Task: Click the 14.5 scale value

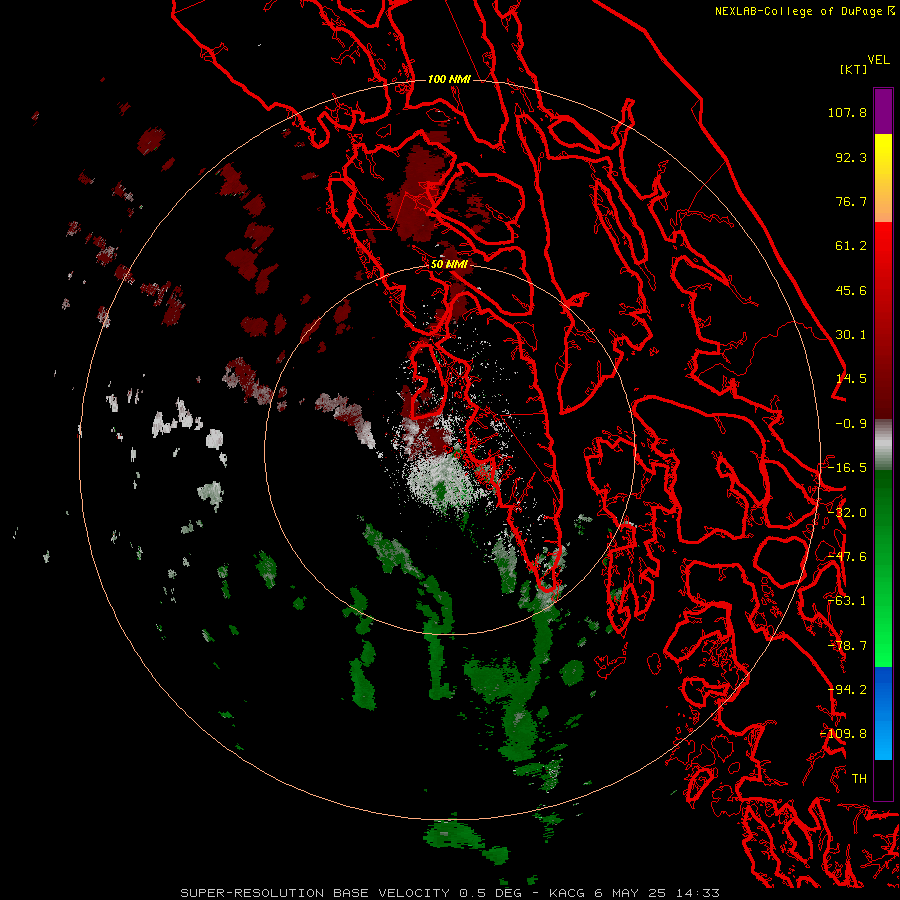Action: pyautogui.click(x=851, y=379)
